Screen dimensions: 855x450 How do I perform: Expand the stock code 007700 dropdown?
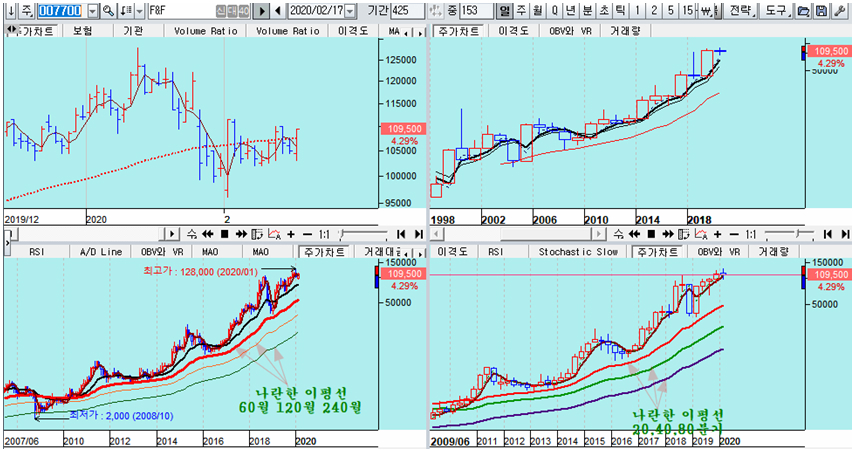tap(93, 11)
